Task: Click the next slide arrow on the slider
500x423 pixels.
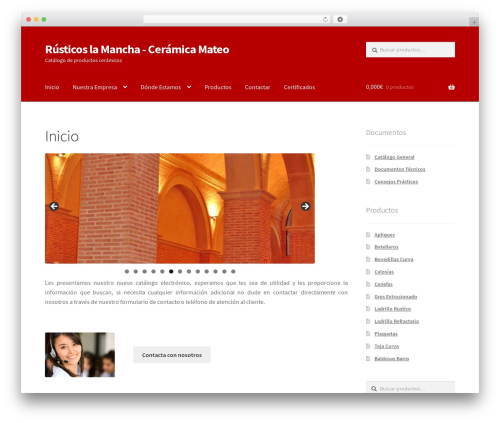Action: (305, 206)
